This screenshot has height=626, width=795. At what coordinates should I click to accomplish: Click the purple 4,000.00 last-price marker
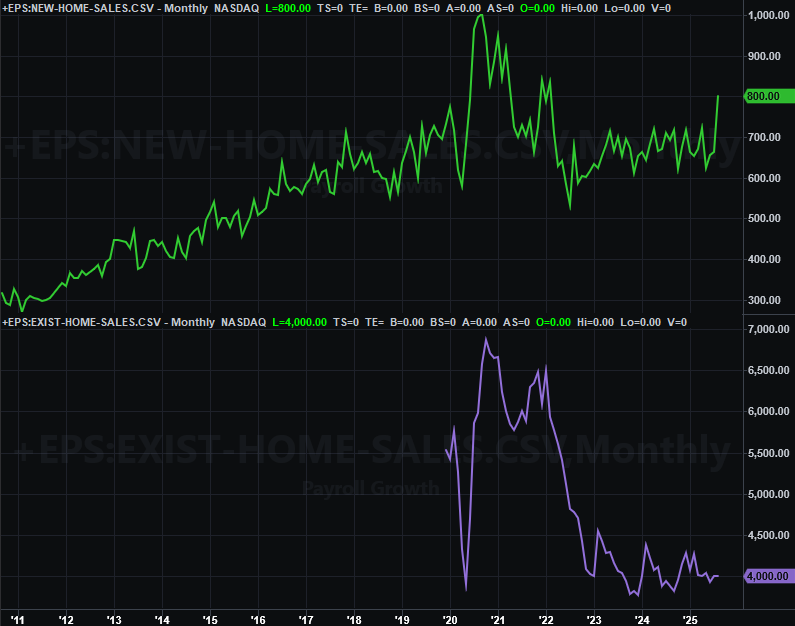click(768, 576)
